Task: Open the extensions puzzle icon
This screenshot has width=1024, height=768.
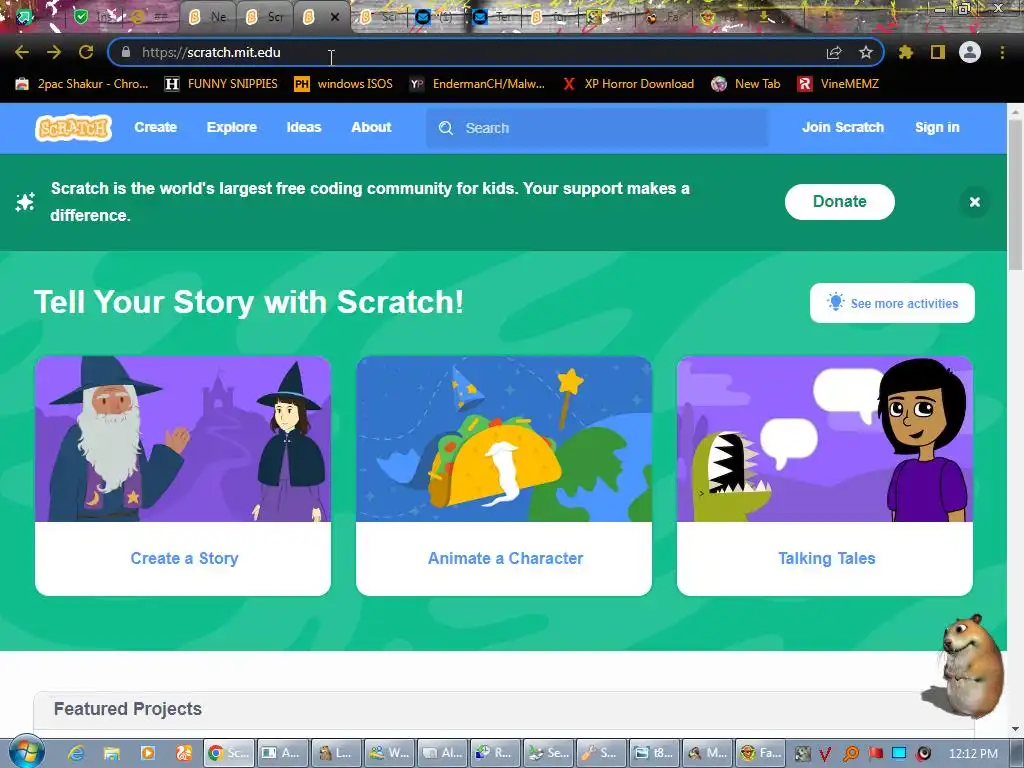Action: click(906, 52)
